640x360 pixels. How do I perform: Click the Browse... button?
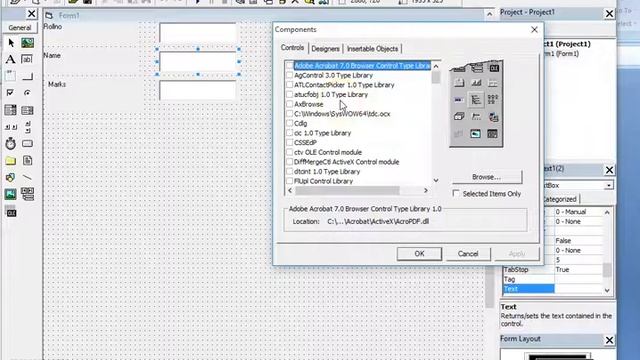click(x=486, y=177)
